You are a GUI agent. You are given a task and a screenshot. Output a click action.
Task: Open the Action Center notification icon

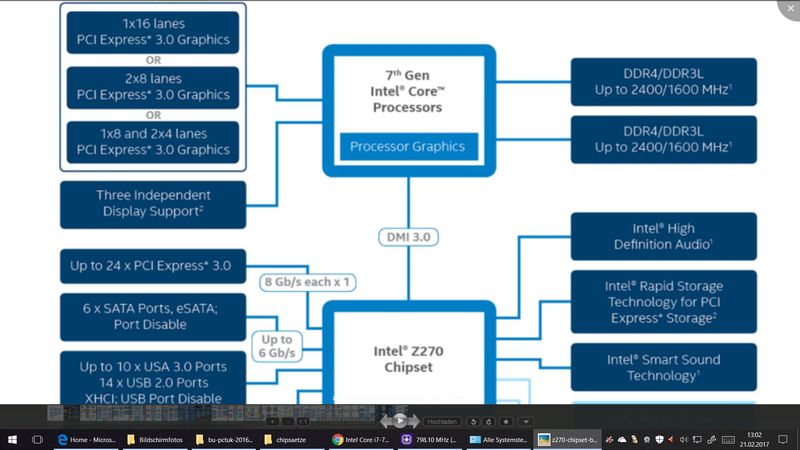pos(783,439)
